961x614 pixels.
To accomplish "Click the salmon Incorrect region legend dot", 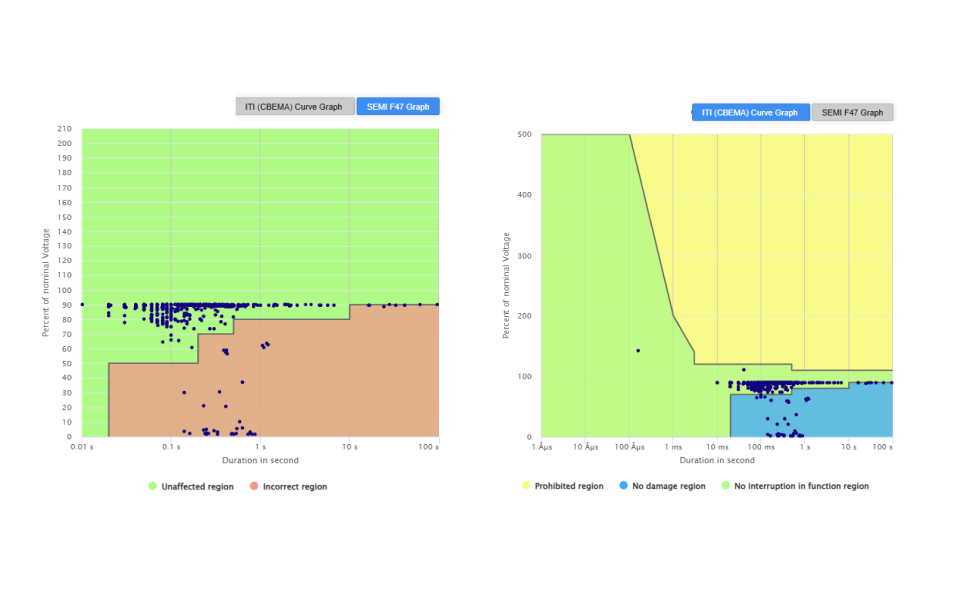I will click(x=254, y=486).
